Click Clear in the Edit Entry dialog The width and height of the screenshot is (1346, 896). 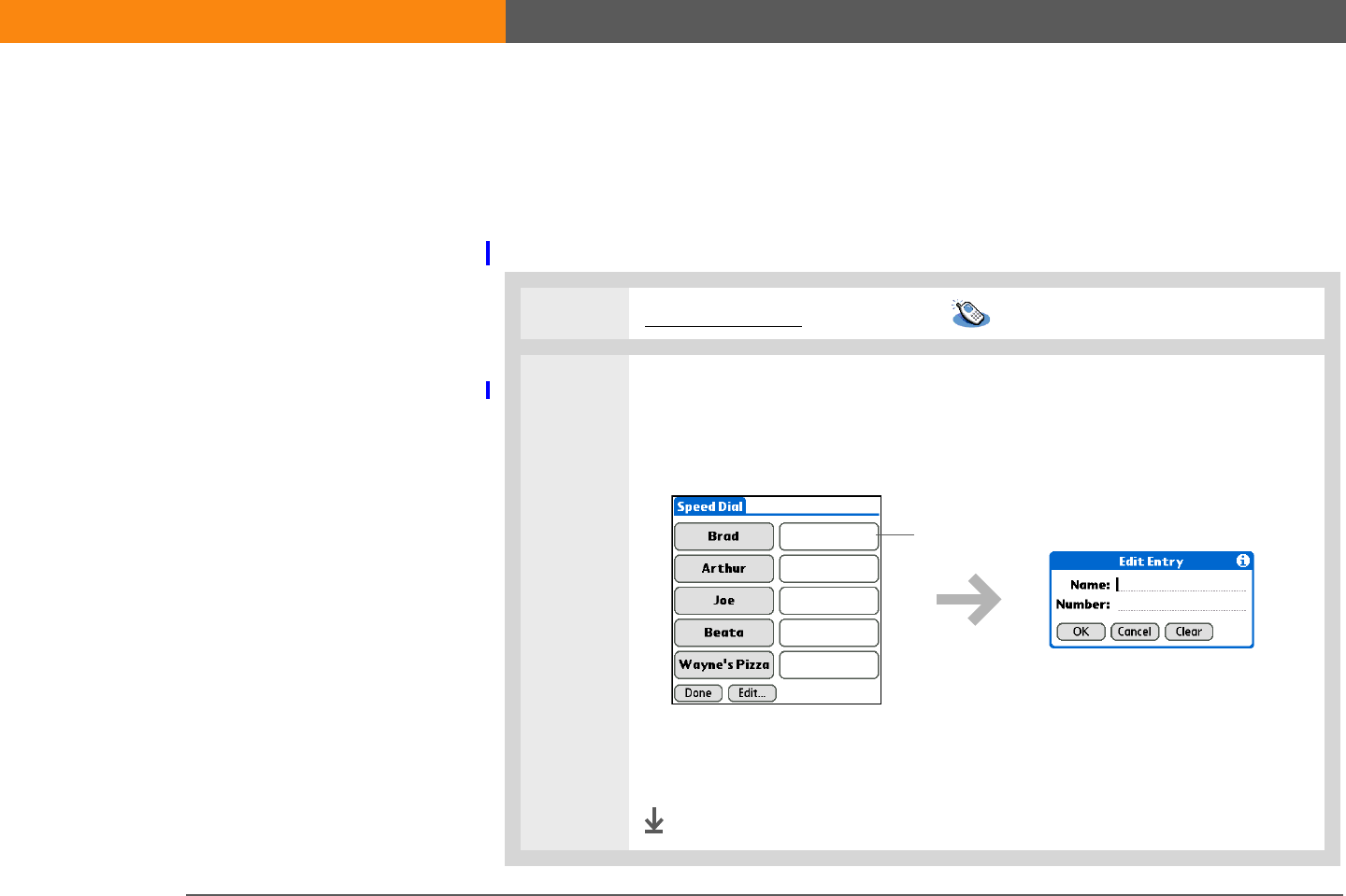pos(1189,632)
